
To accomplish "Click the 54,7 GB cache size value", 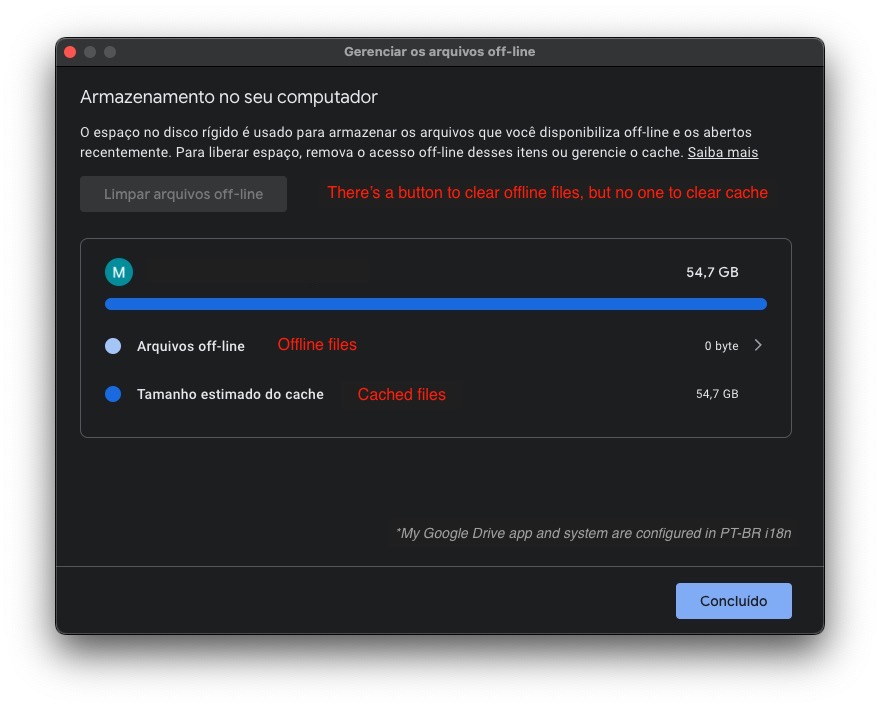I will (717, 394).
